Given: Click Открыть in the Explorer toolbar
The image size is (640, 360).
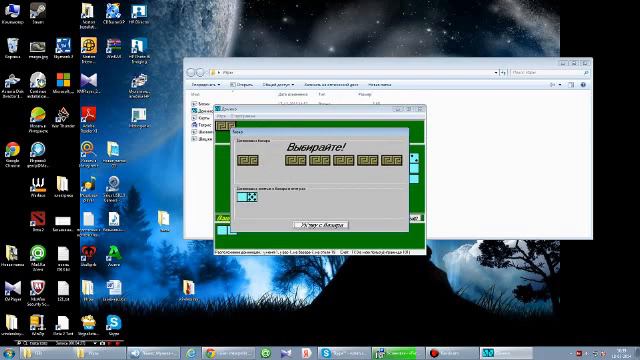Looking at the screenshot, I should coord(241,84).
